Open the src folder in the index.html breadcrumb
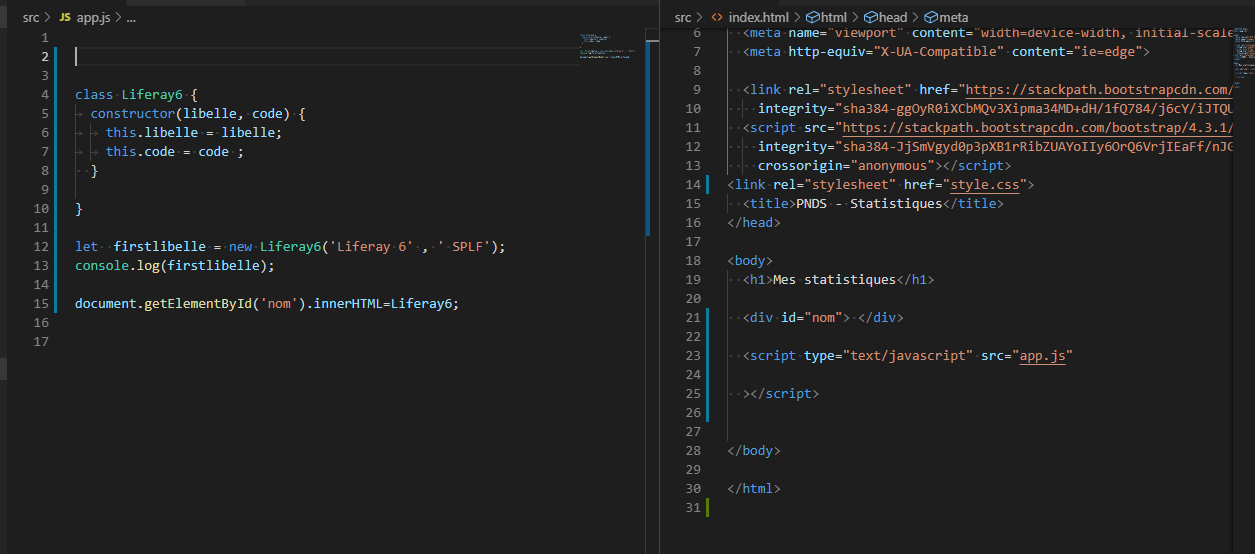The image size is (1255, 554). (683, 17)
